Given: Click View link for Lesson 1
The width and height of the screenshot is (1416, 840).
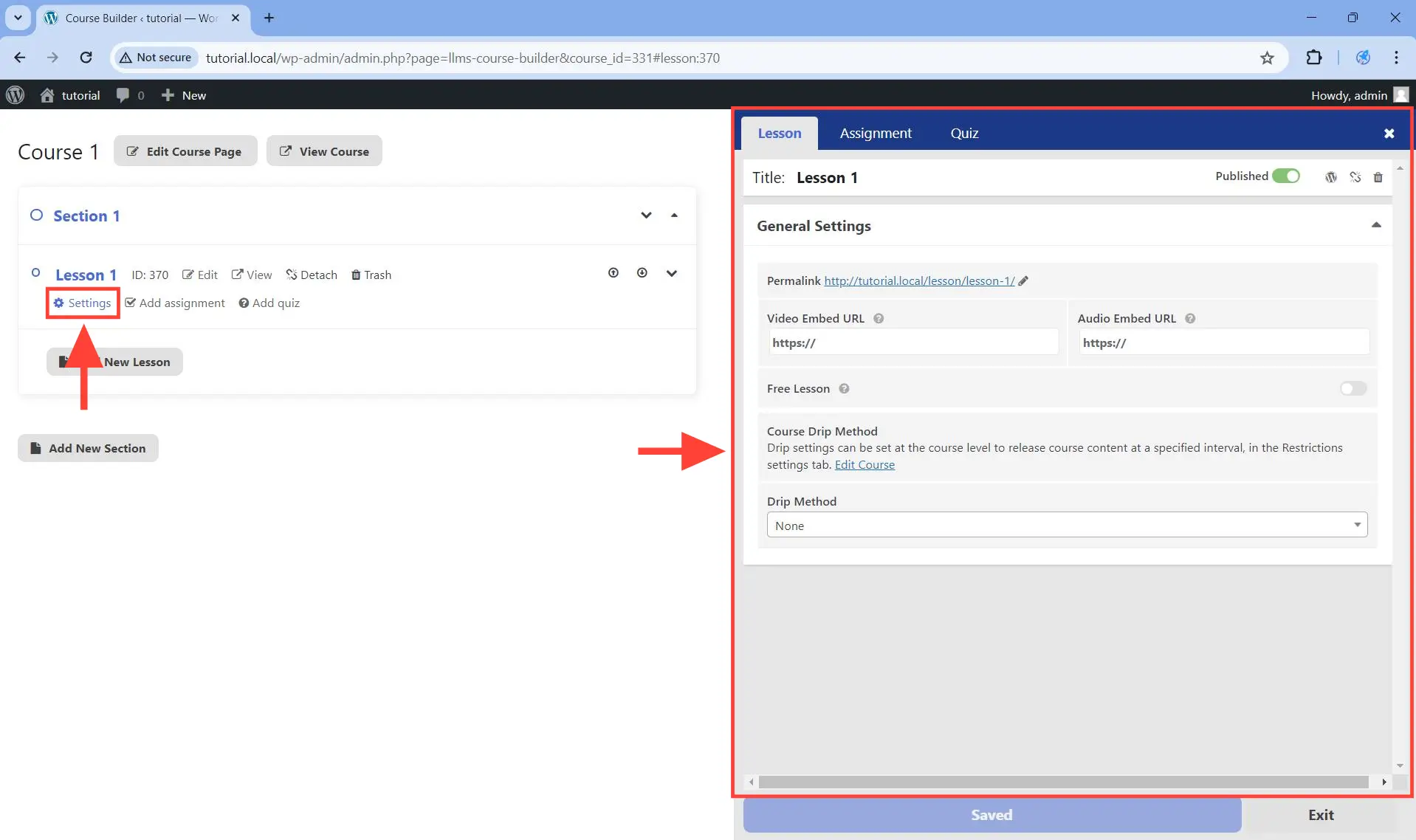Looking at the screenshot, I should 252,275.
